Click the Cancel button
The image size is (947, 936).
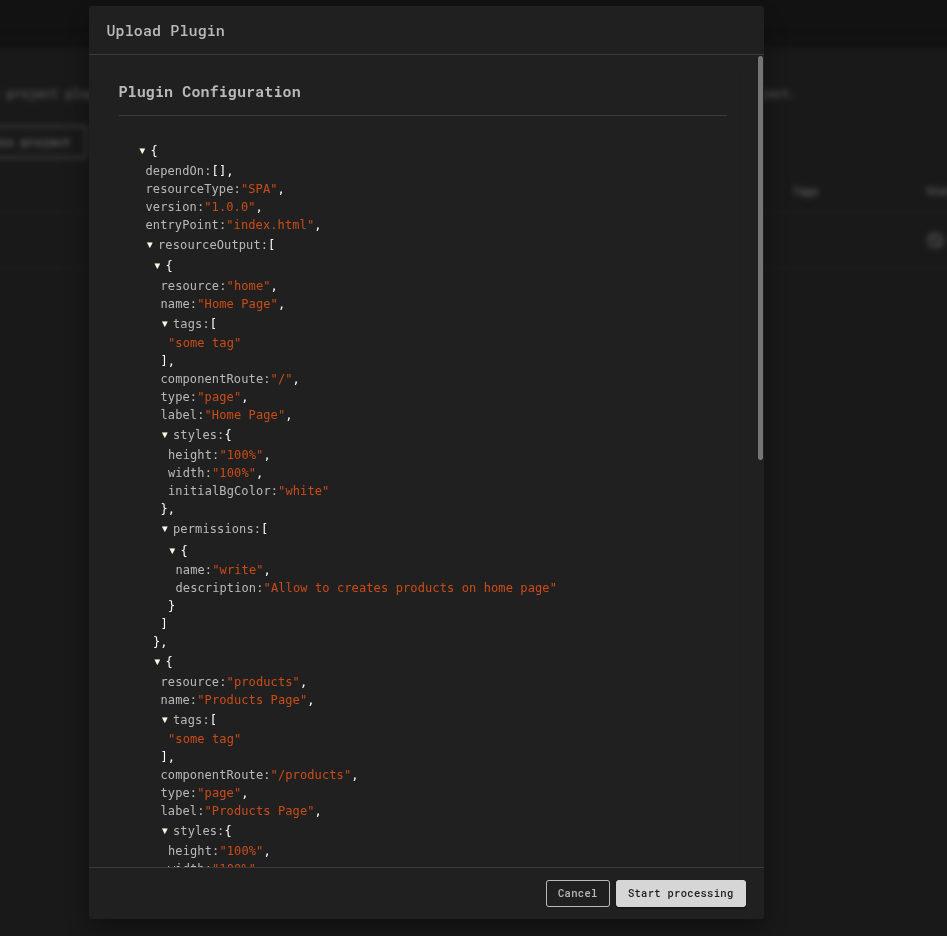[577, 893]
